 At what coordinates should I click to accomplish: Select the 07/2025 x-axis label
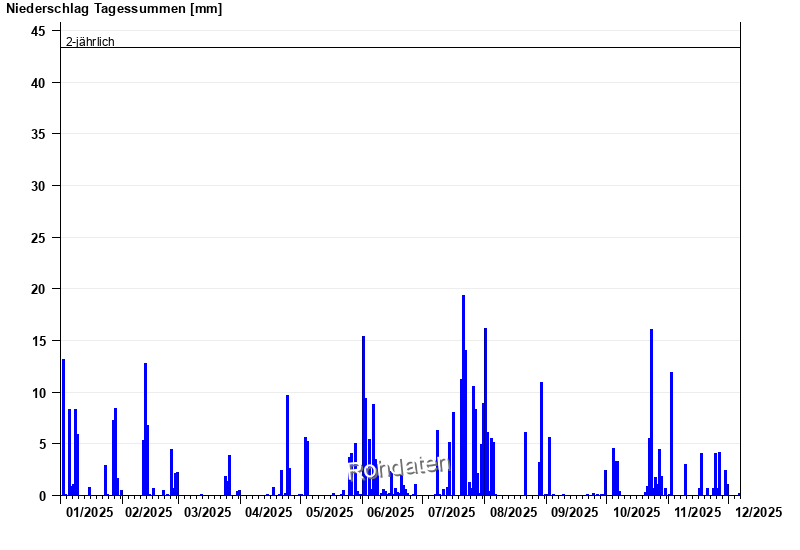(x=452, y=512)
